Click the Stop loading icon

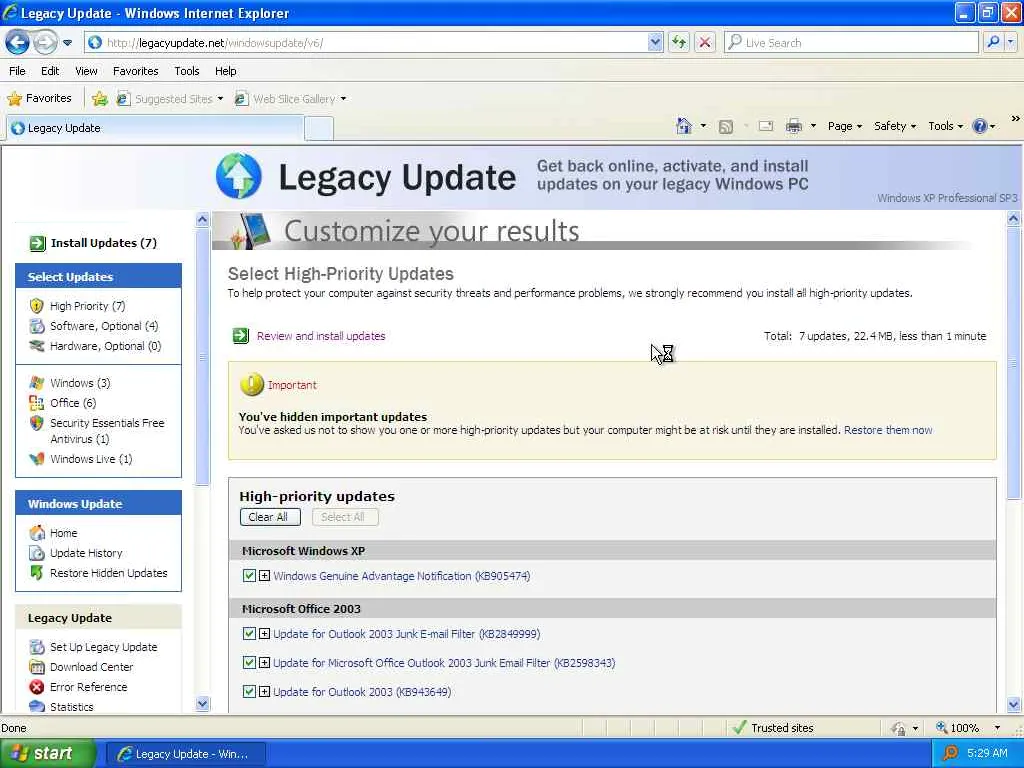click(x=705, y=42)
